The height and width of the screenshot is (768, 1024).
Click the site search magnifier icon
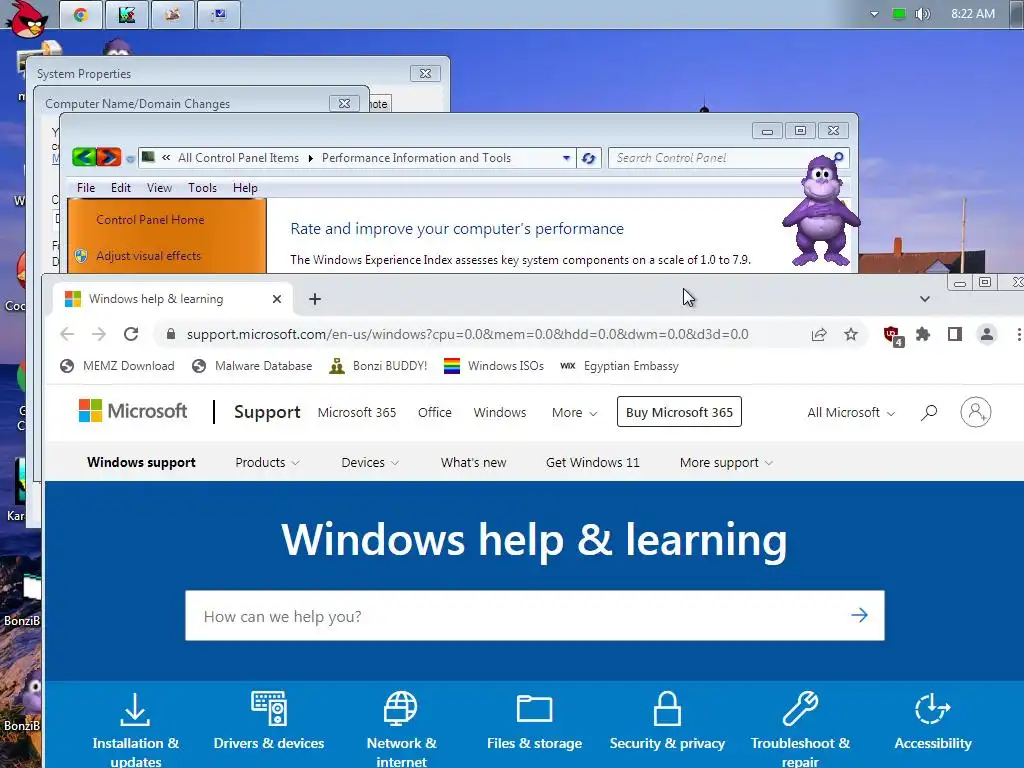(929, 413)
